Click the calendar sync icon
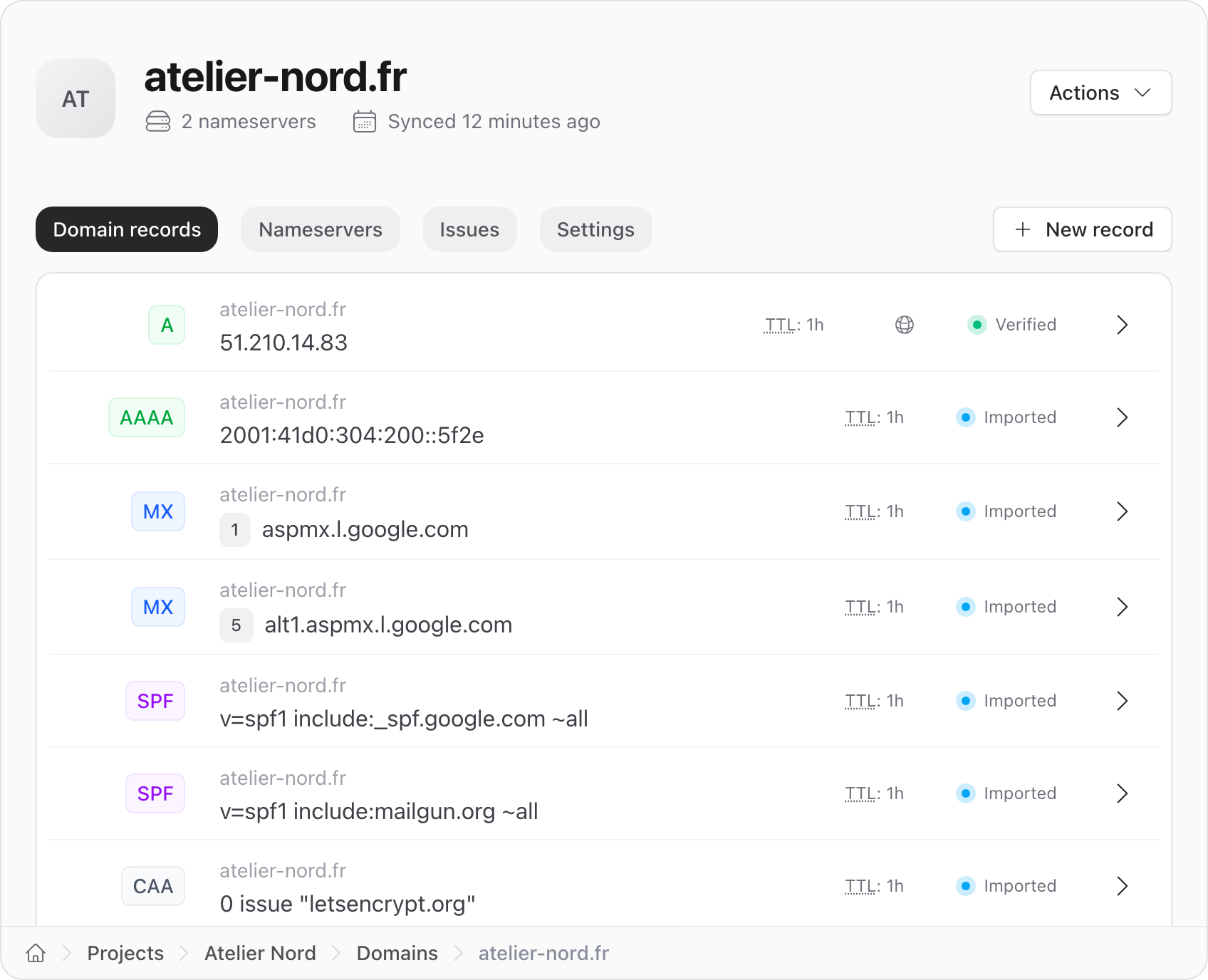 (x=365, y=122)
